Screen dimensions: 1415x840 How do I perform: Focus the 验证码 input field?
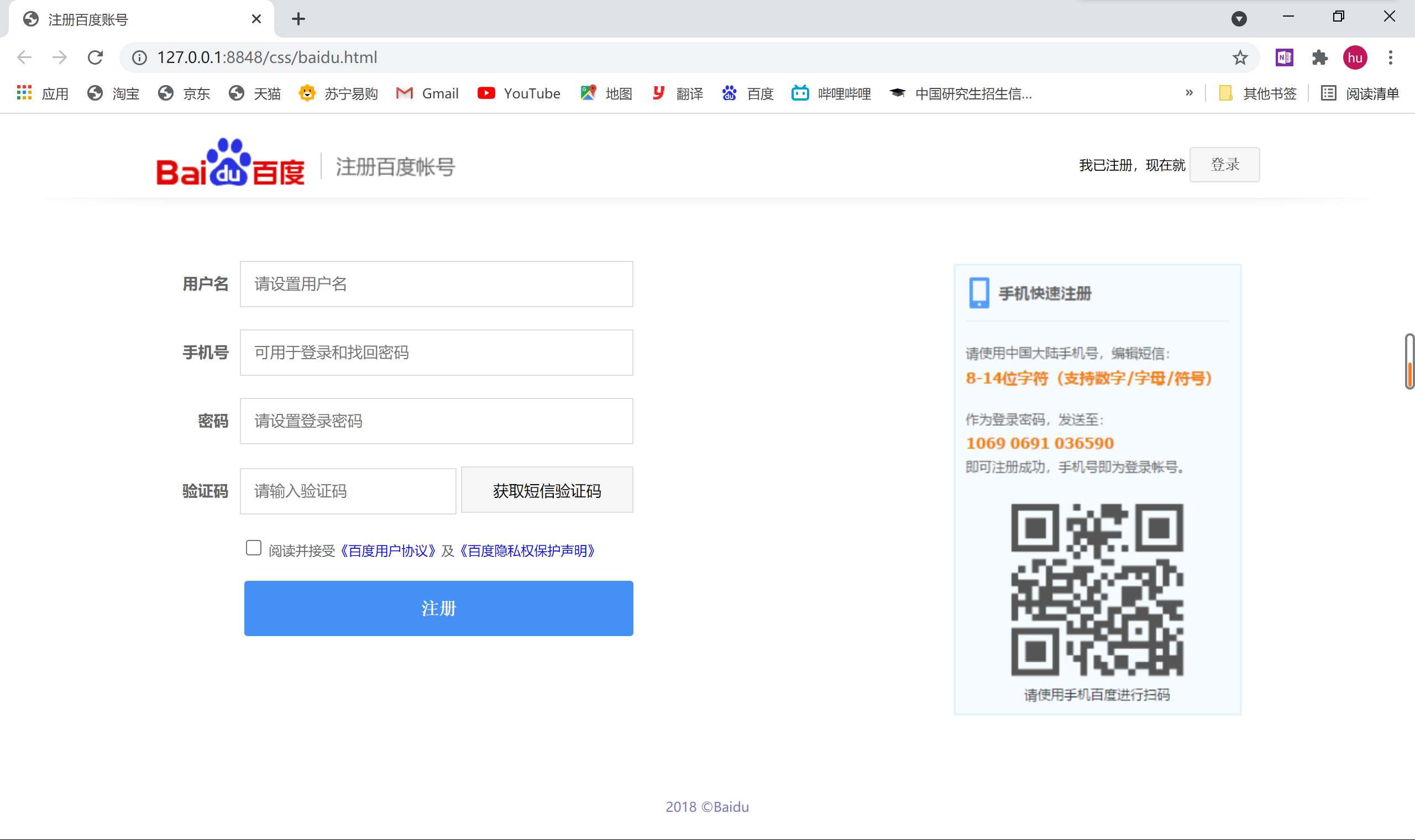[348, 491]
